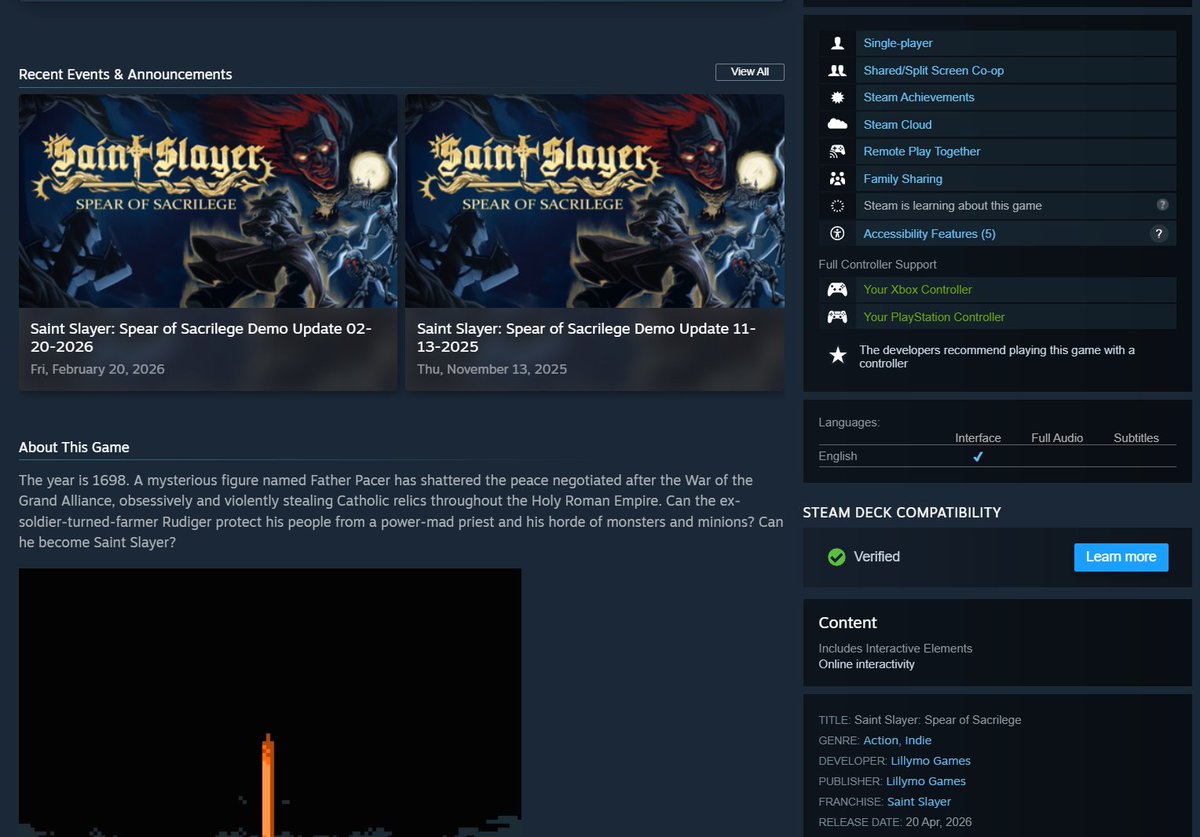The width and height of the screenshot is (1200, 837).
Task: Click the Languages: label
Action: pyautogui.click(x=849, y=422)
